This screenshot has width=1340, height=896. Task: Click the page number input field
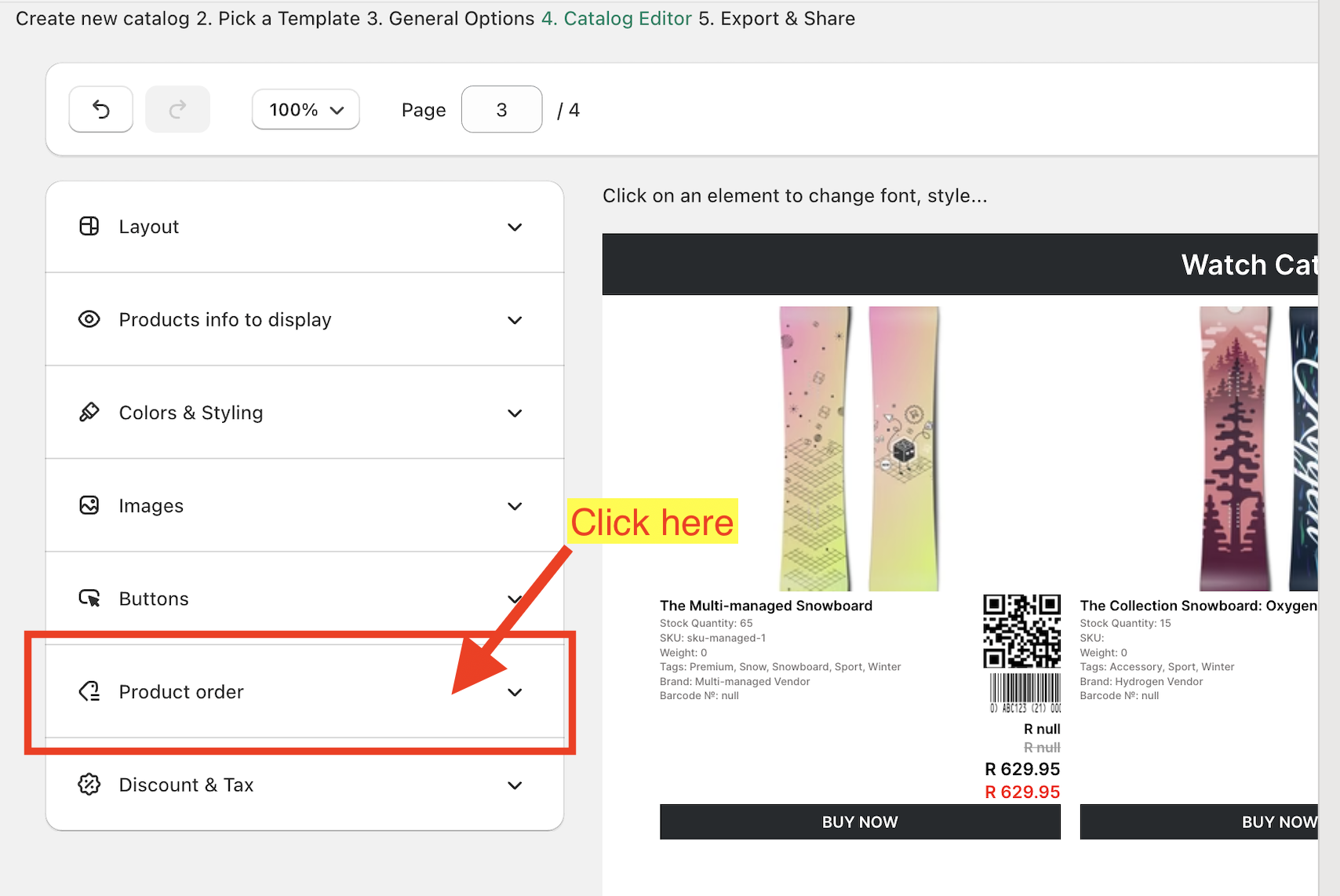click(x=502, y=109)
